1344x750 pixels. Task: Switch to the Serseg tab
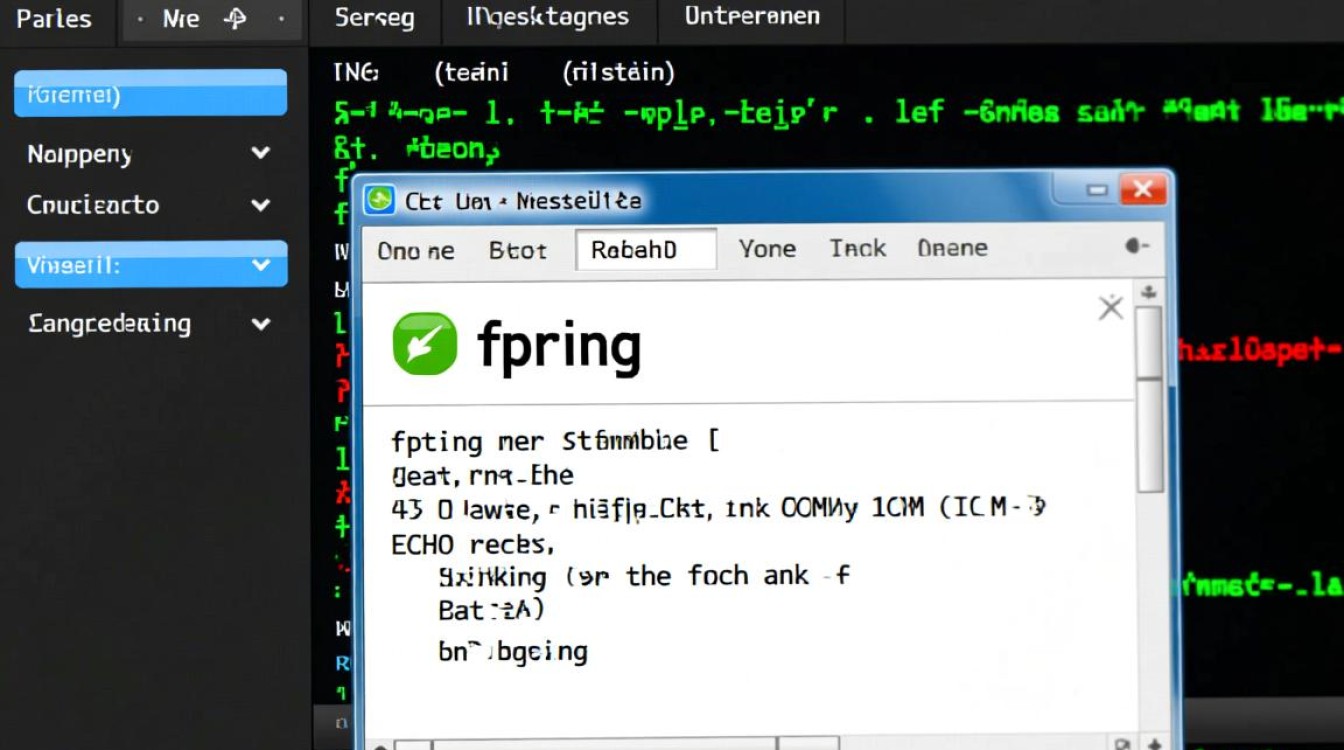point(374,18)
